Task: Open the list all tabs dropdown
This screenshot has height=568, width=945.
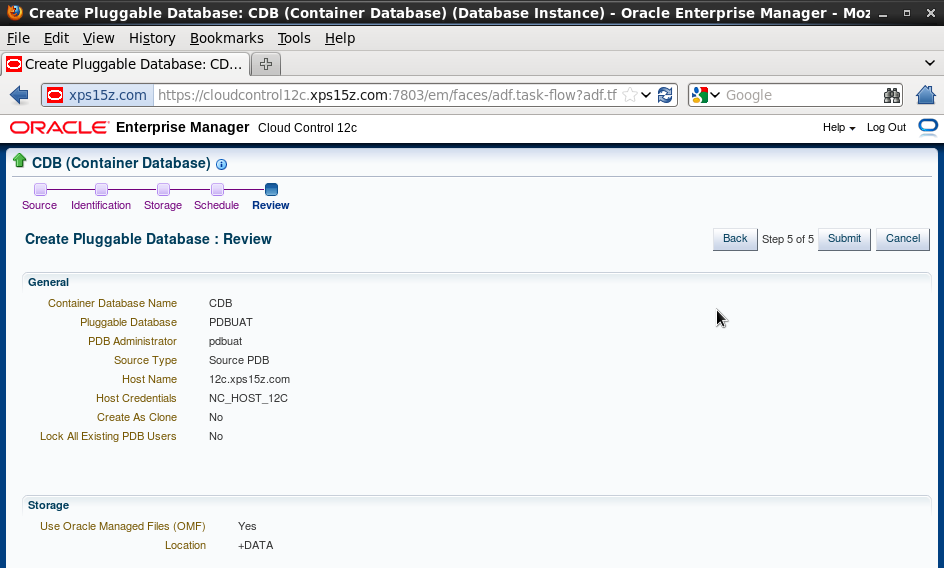Action: pyautogui.click(x=929, y=63)
